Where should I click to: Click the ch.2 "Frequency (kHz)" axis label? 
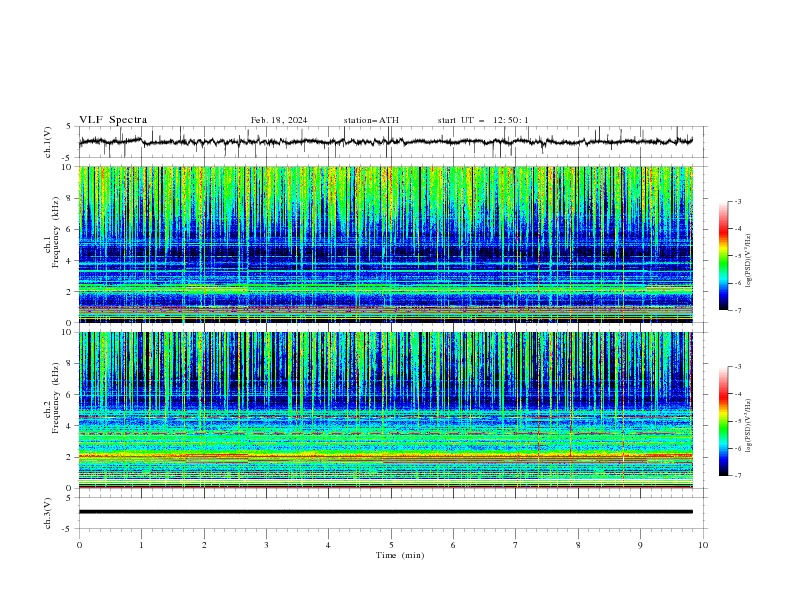(56, 398)
